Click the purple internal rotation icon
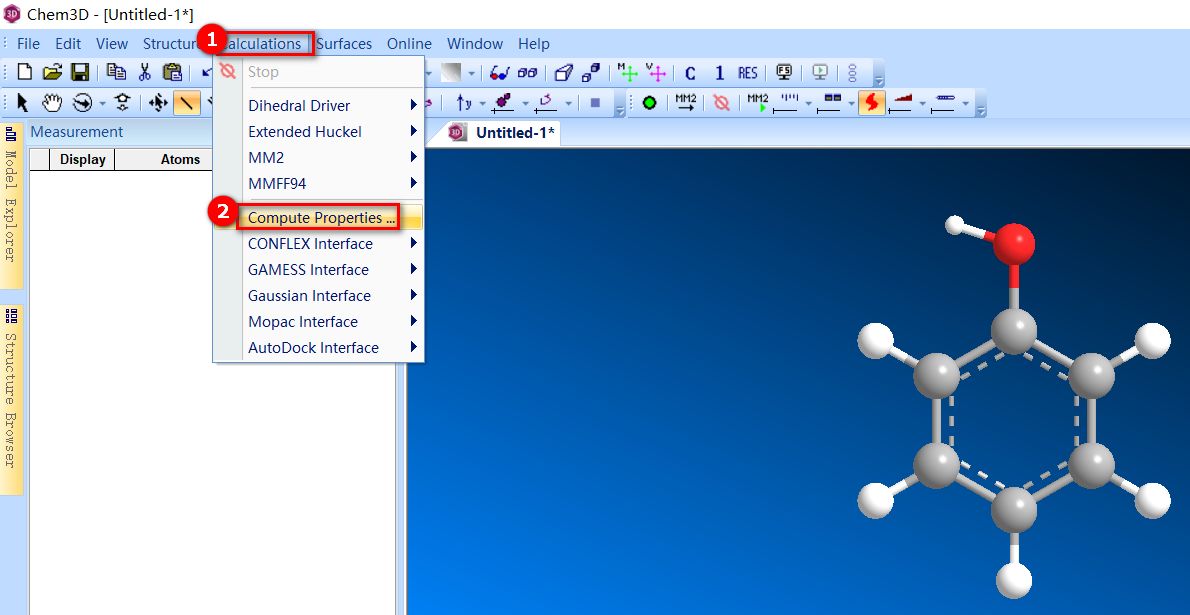This screenshot has width=1190, height=615. tap(502, 102)
